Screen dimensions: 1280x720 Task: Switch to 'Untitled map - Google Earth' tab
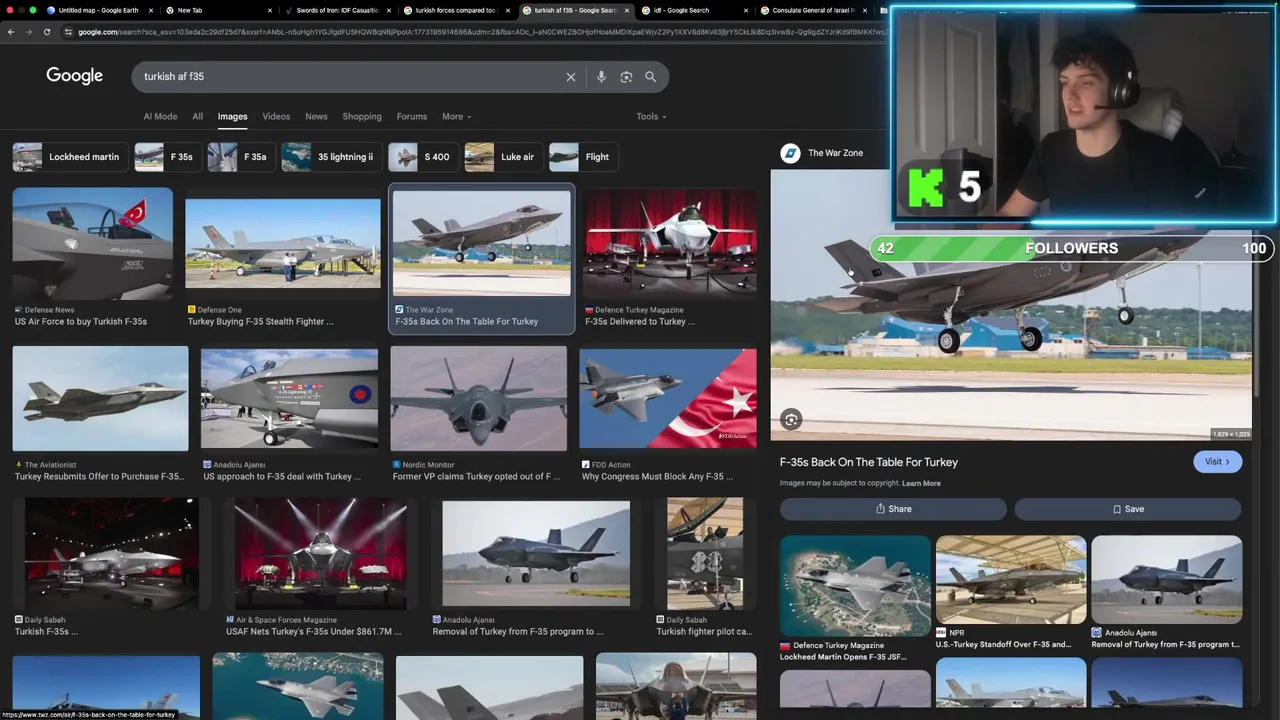point(98,10)
